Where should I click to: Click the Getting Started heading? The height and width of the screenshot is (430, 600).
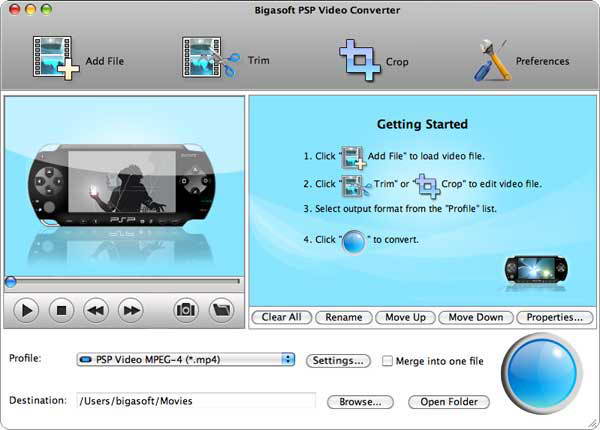(422, 124)
